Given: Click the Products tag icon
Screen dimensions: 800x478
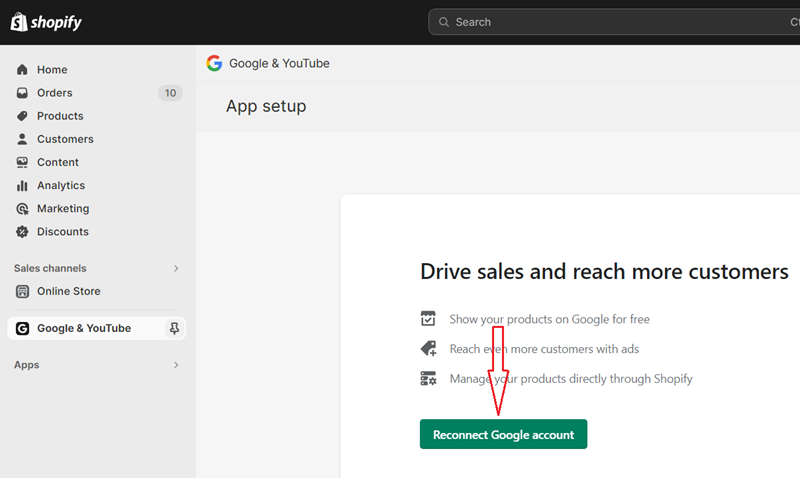Looking at the screenshot, I should [x=22, y=116].
